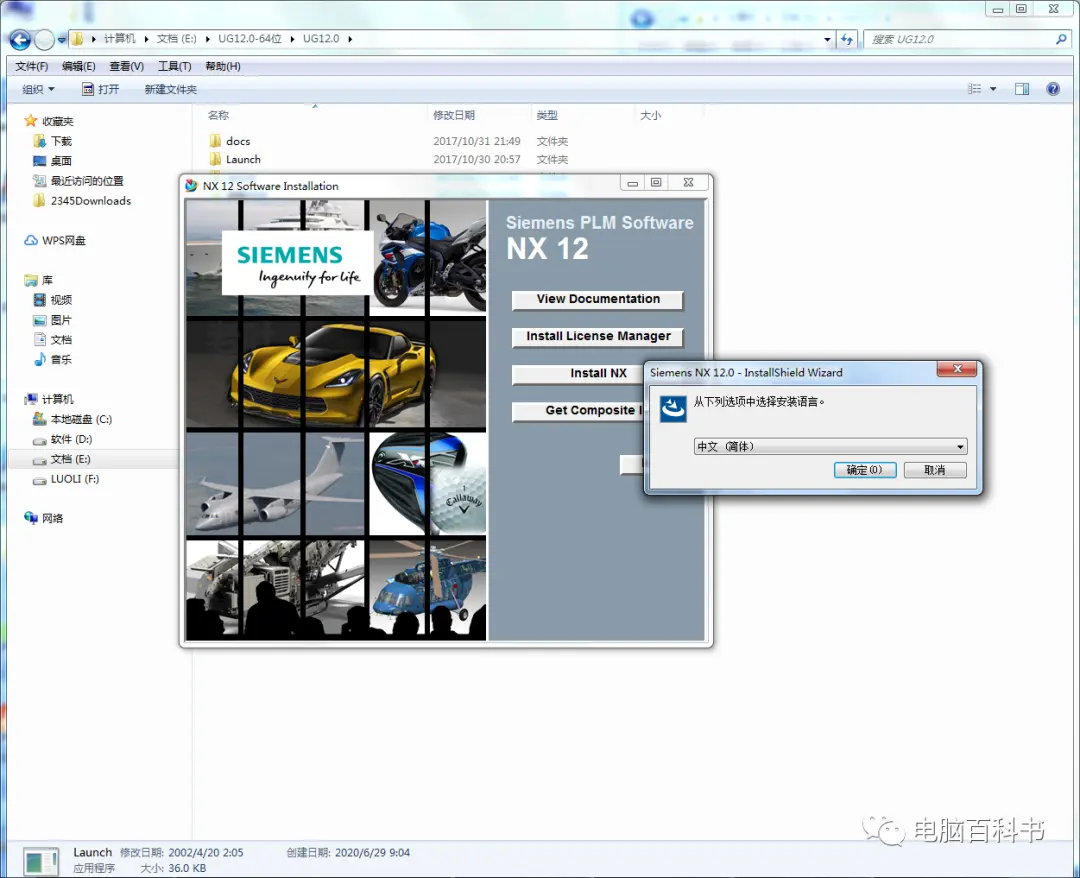Open Explorer help question mark icon
1080x878 pixels.
1053,89
